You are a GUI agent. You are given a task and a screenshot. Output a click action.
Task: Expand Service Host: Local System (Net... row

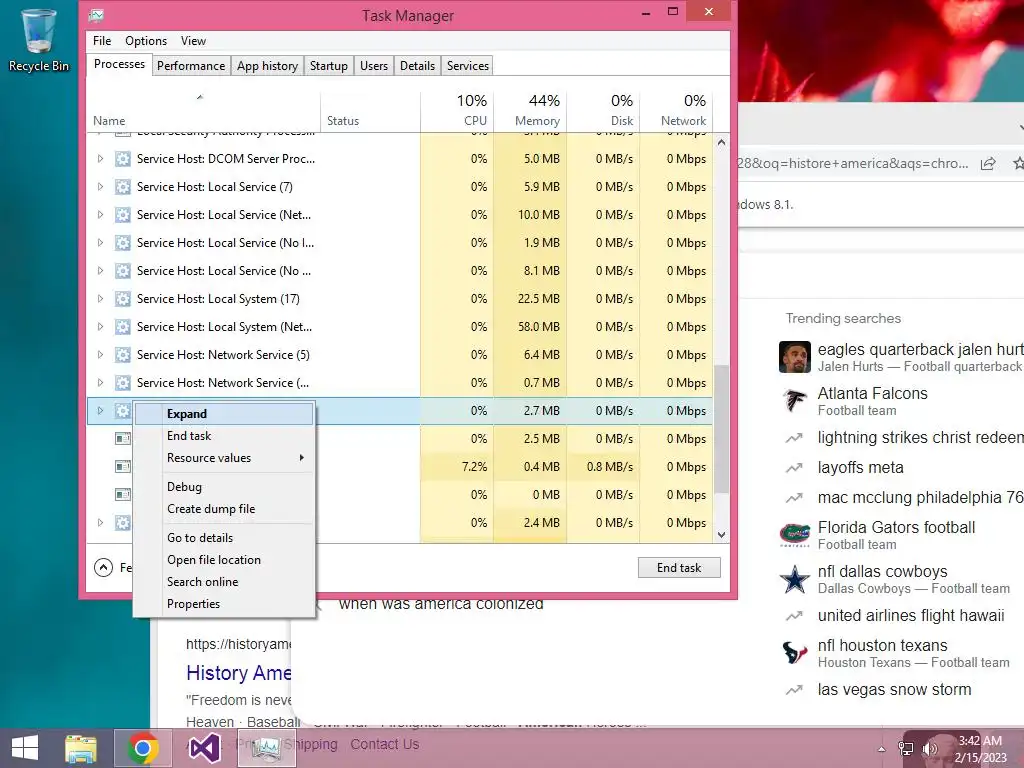click(100, 327)
